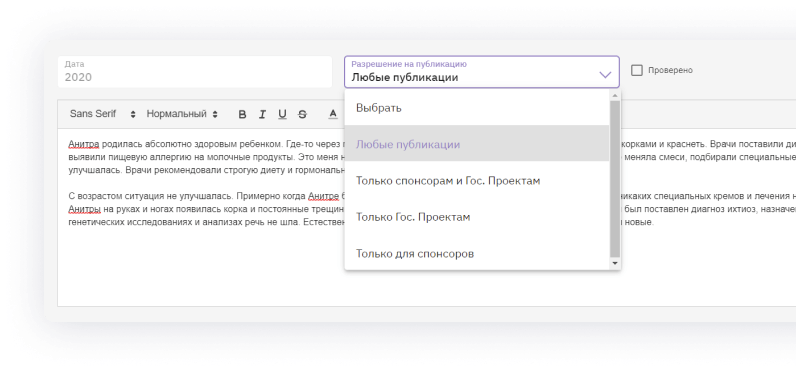This screenshot has height=370, width=796.
Task: Click the text 'С возрастом ситуация не улучшалась'
Action: pos(151,196)
